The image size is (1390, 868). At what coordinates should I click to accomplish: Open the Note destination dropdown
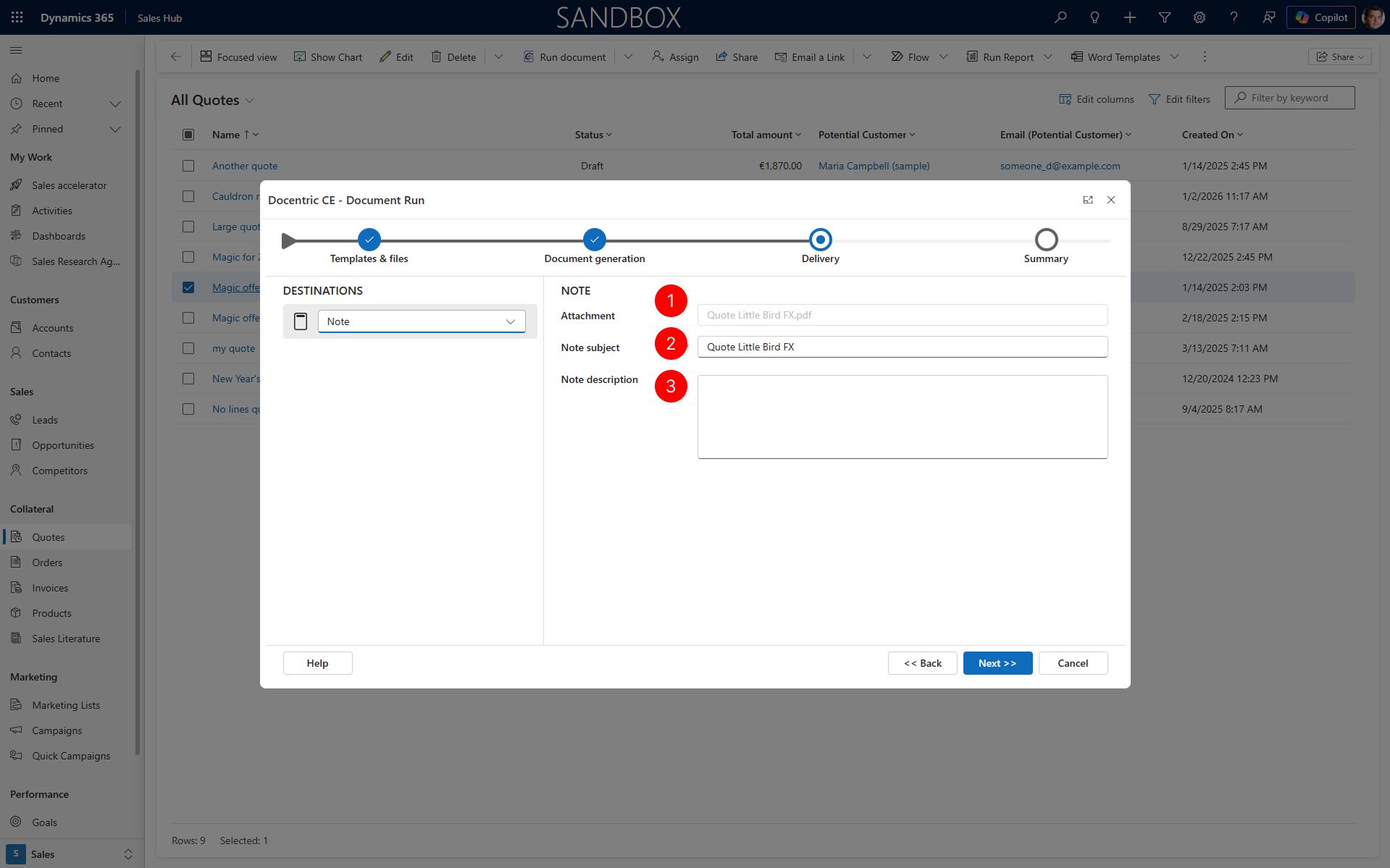pyautogui.click(x=422, y=321)
